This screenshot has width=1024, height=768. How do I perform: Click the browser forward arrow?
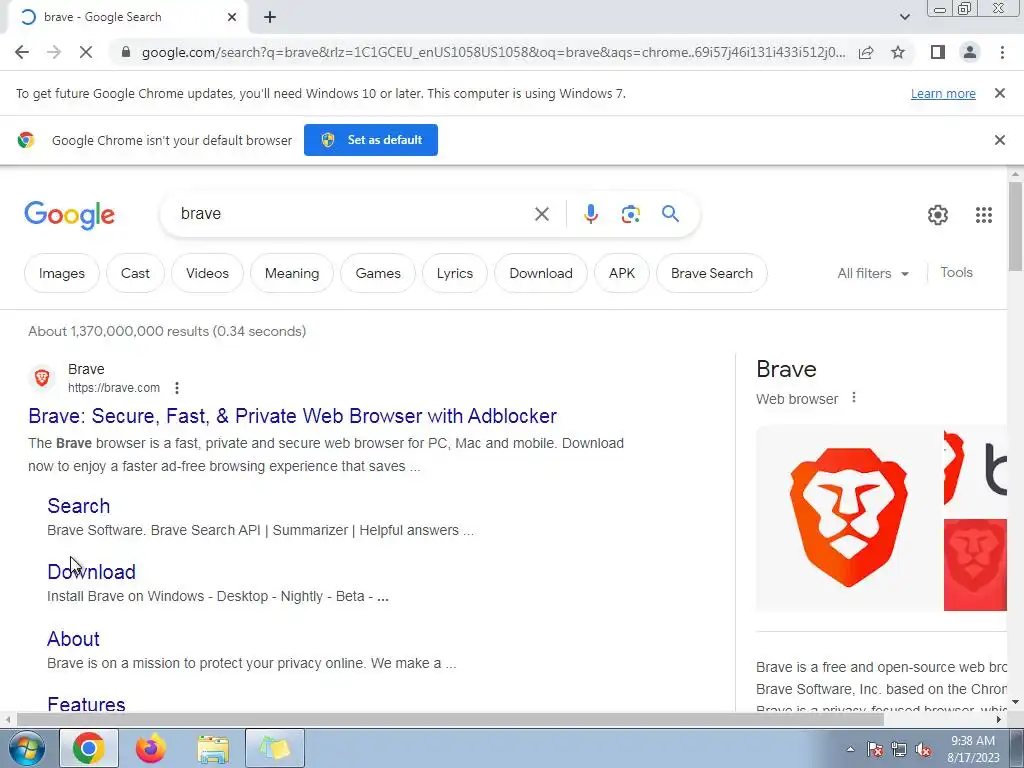tap(54, 52)
